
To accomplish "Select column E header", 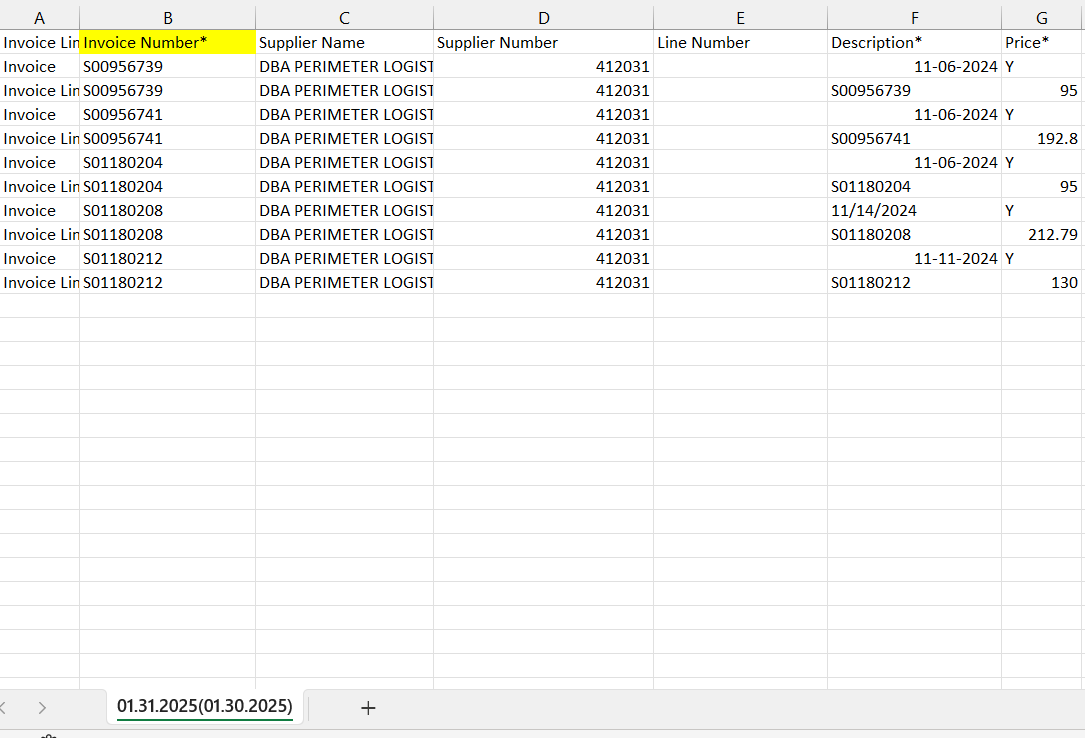I will 740,18.
